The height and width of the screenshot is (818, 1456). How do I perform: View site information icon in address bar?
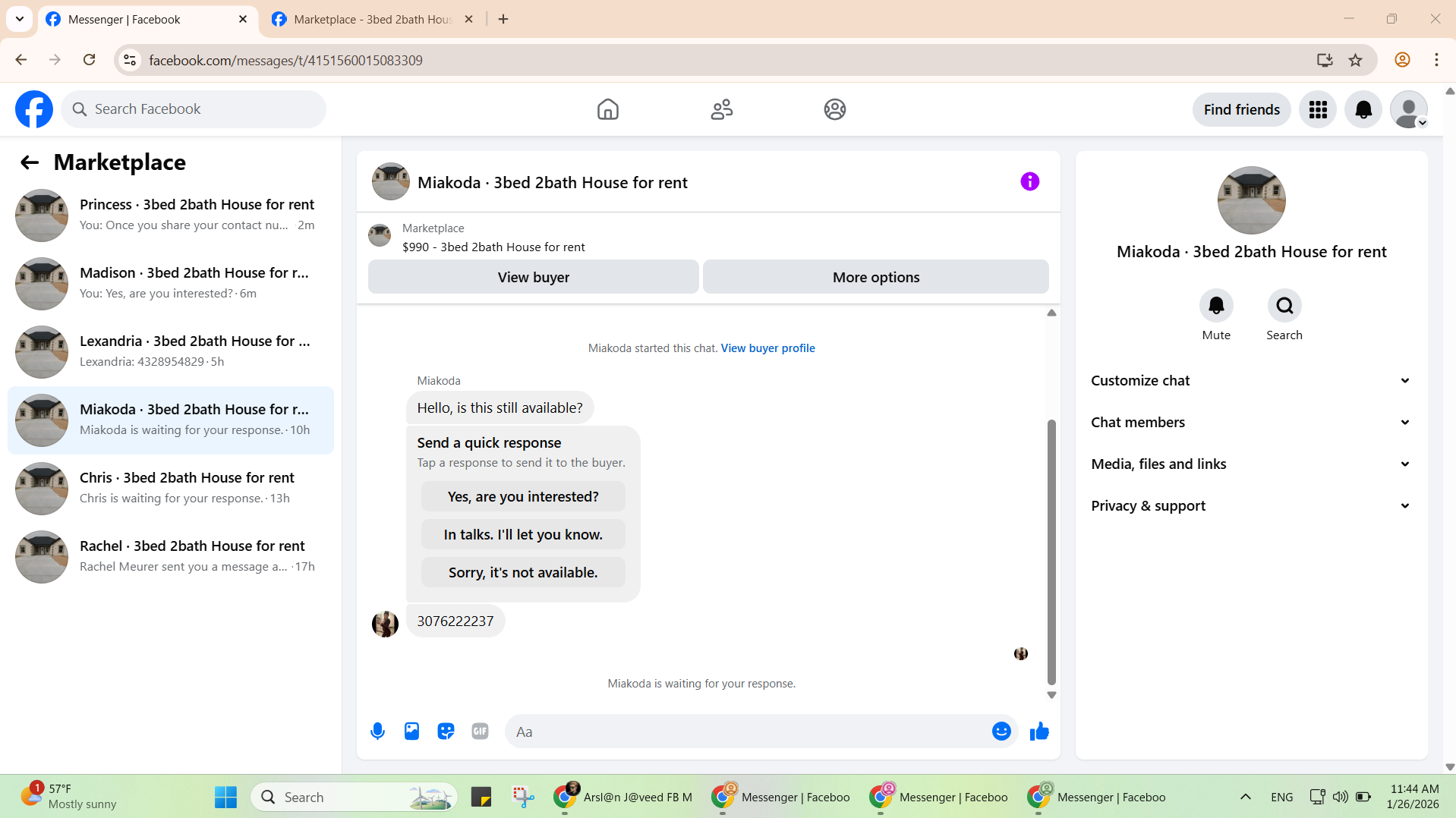pyautogui.click(x=130, y=60)
